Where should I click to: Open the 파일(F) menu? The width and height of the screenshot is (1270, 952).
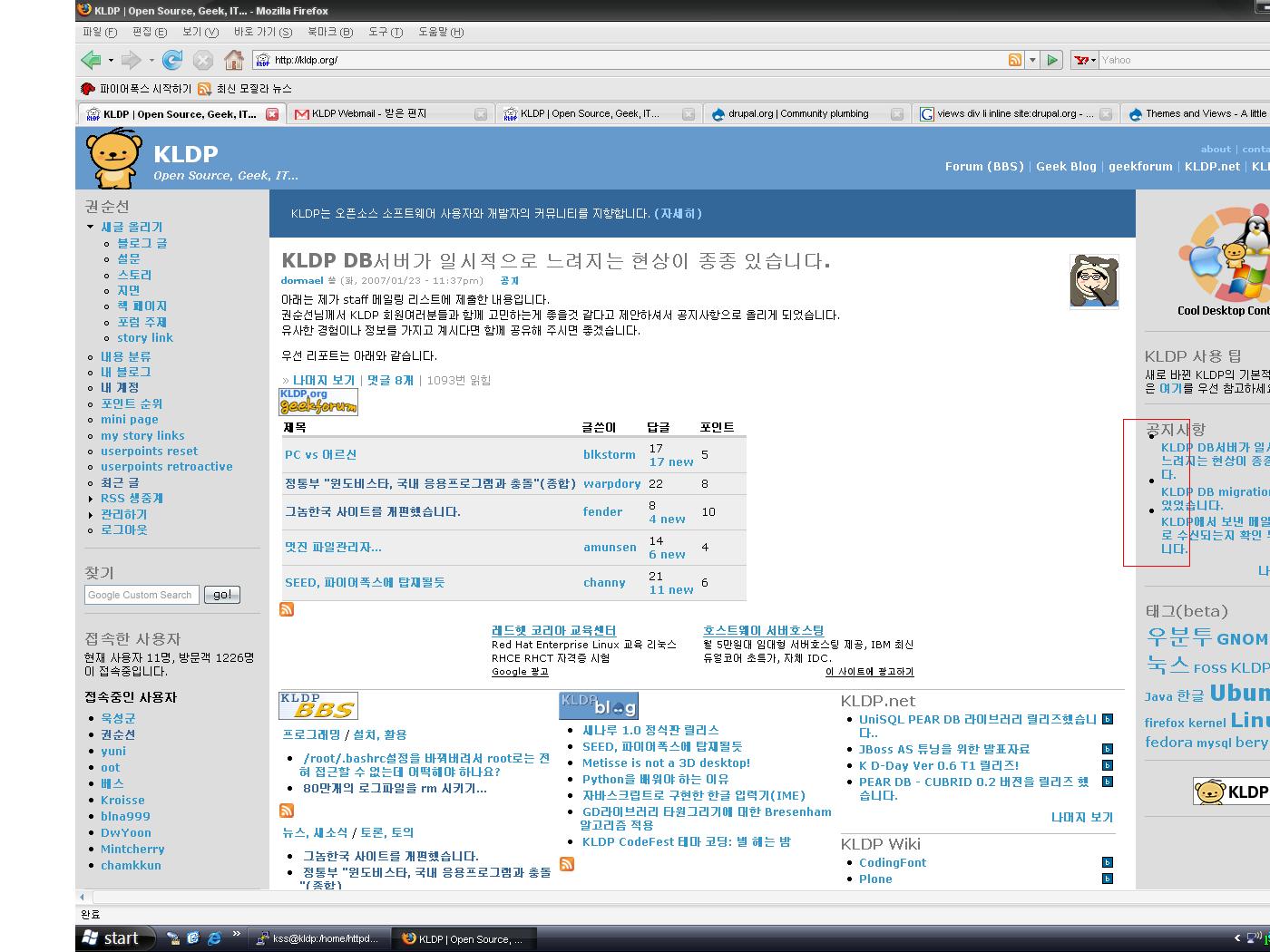coord(100,32)
